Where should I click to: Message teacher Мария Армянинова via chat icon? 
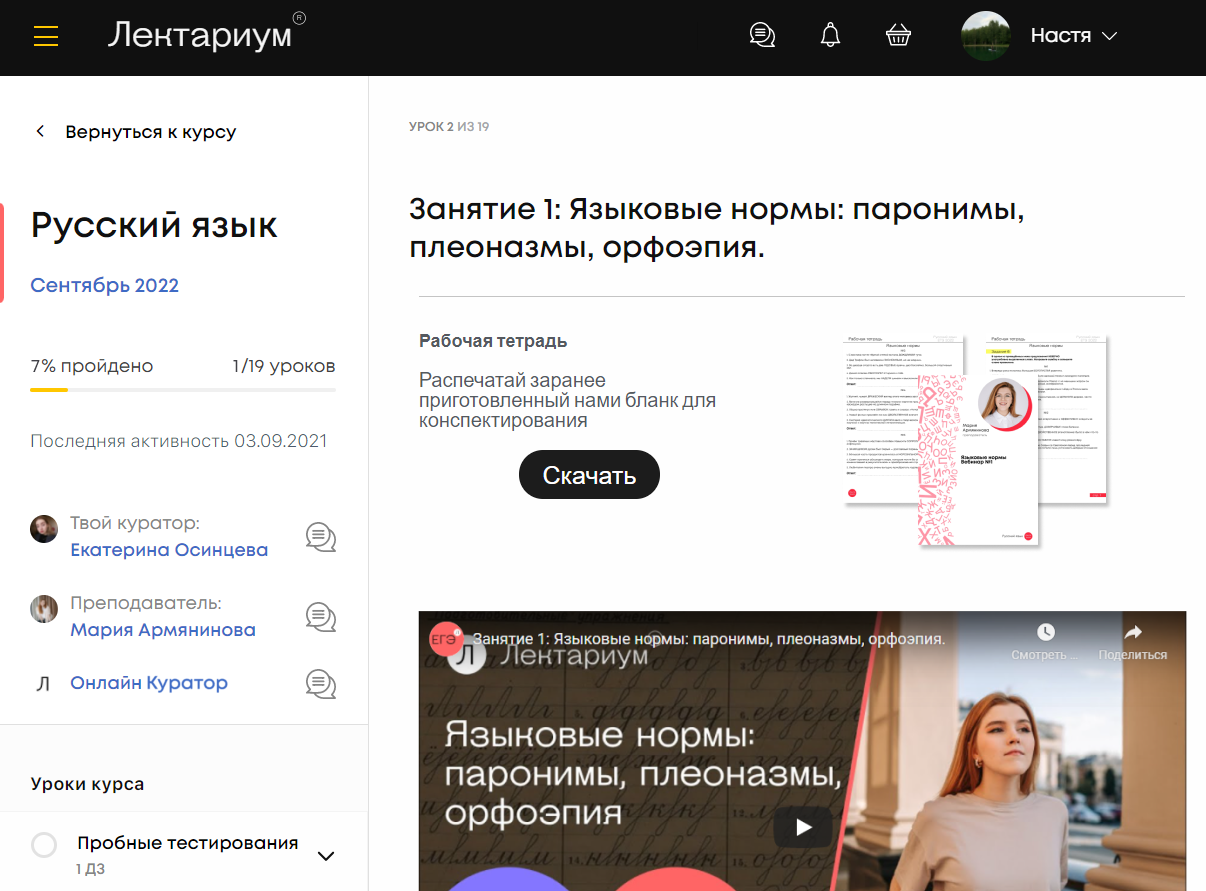(x=320, y=617)
